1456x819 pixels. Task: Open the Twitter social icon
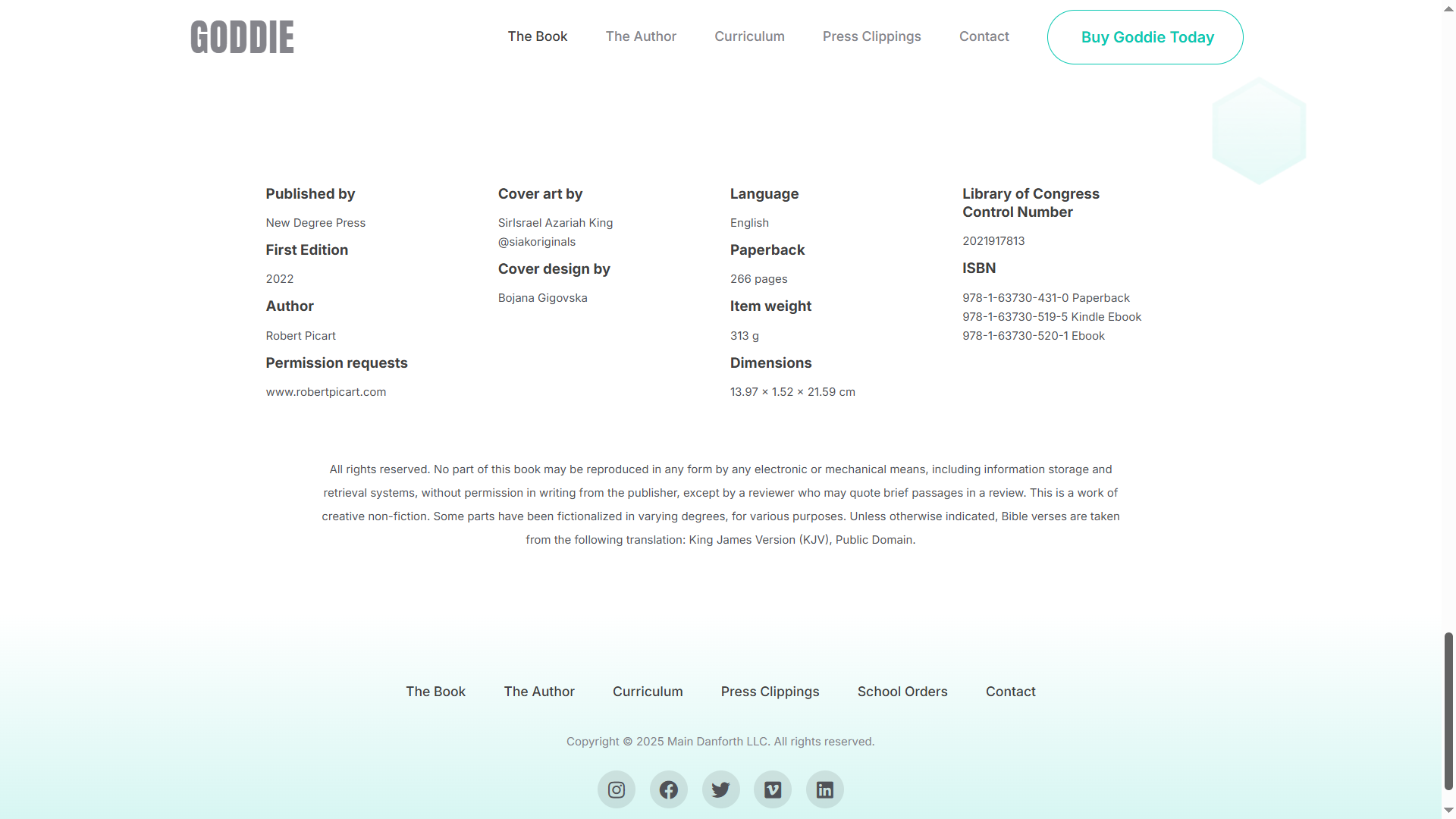(720, 789)
